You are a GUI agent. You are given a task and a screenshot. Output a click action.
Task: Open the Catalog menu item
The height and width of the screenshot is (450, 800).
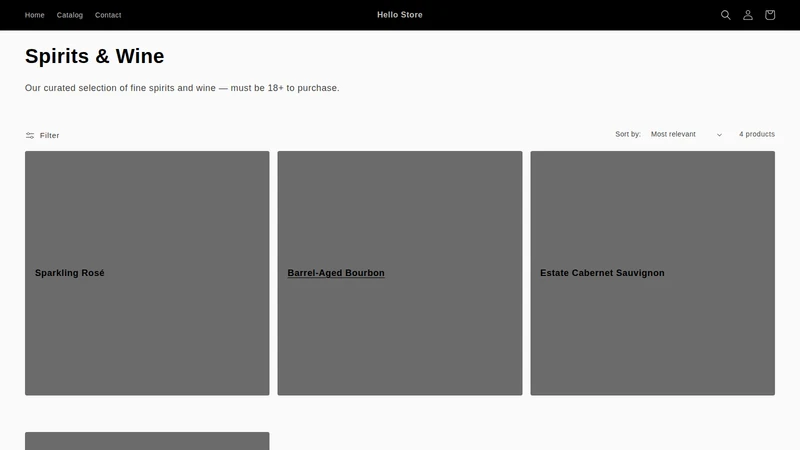tap(70, 15)
